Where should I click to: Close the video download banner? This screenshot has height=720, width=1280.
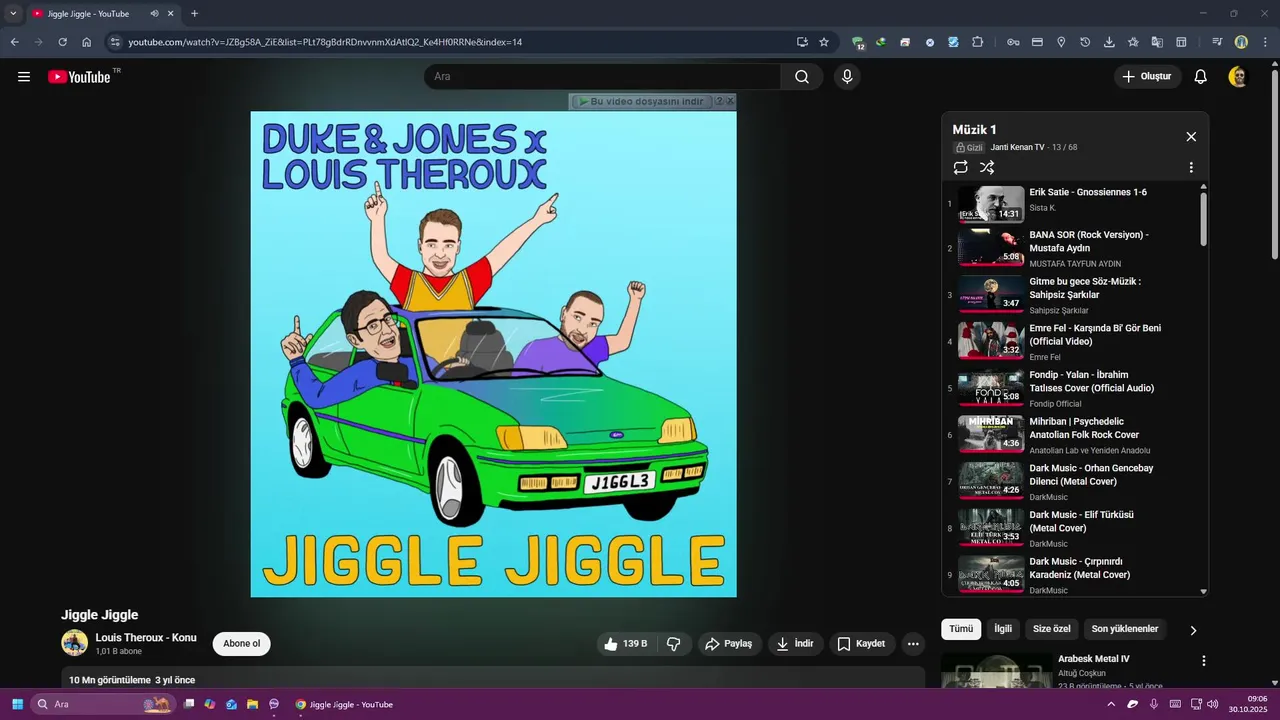click(730, 101)
